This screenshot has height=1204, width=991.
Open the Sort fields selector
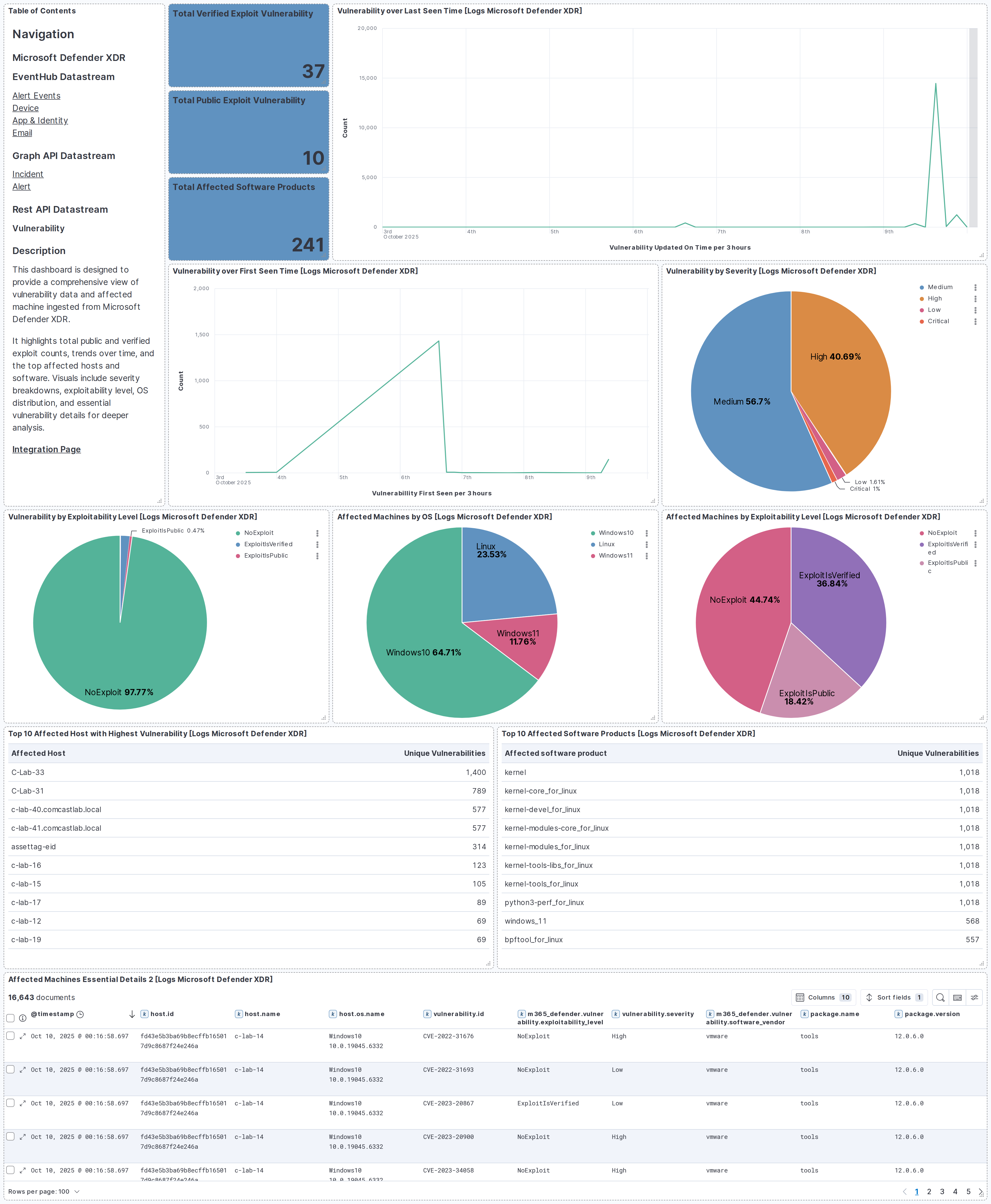tap(893, 997)
